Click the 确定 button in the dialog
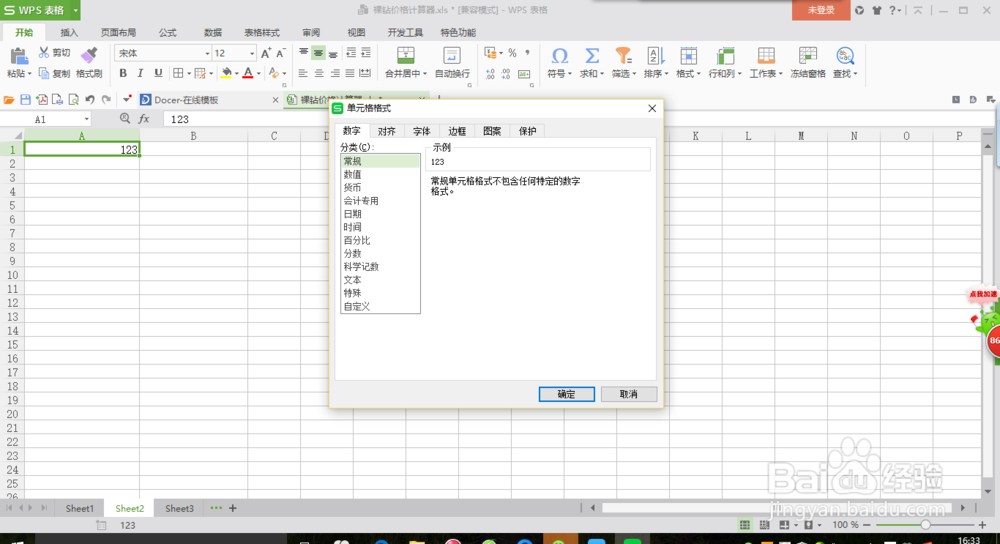Viewport: 1000px width, 544px height. click(566, 394)
